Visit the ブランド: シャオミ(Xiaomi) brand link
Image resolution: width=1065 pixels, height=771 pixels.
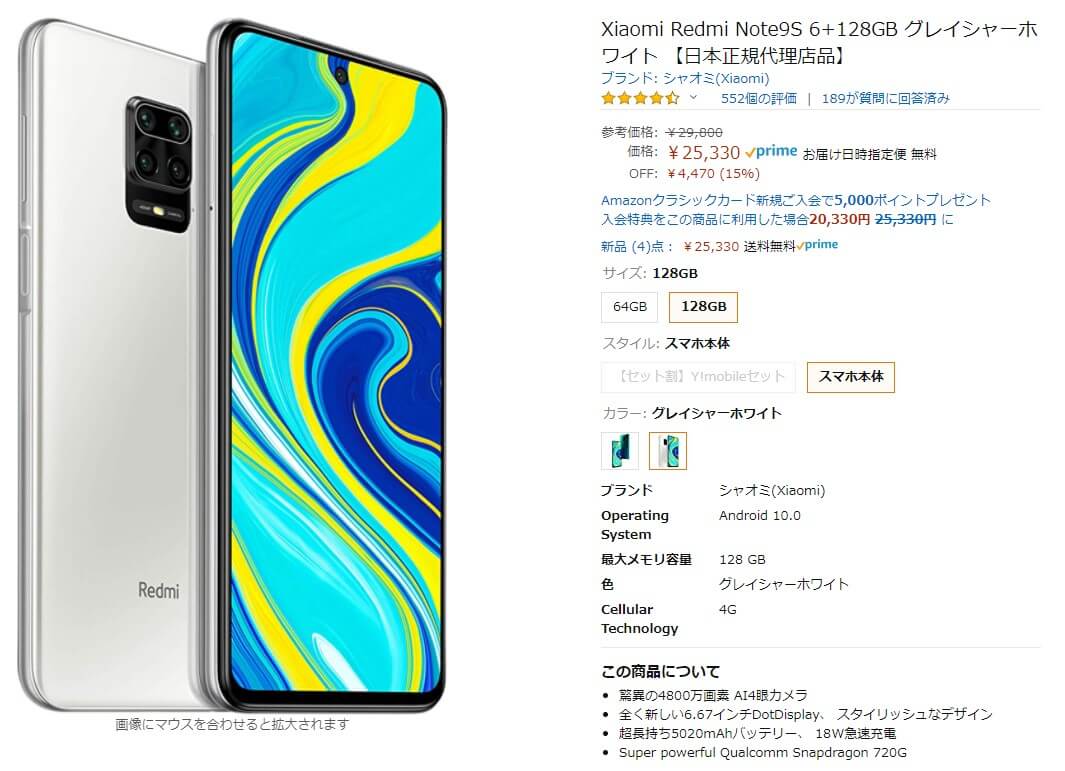685,78
